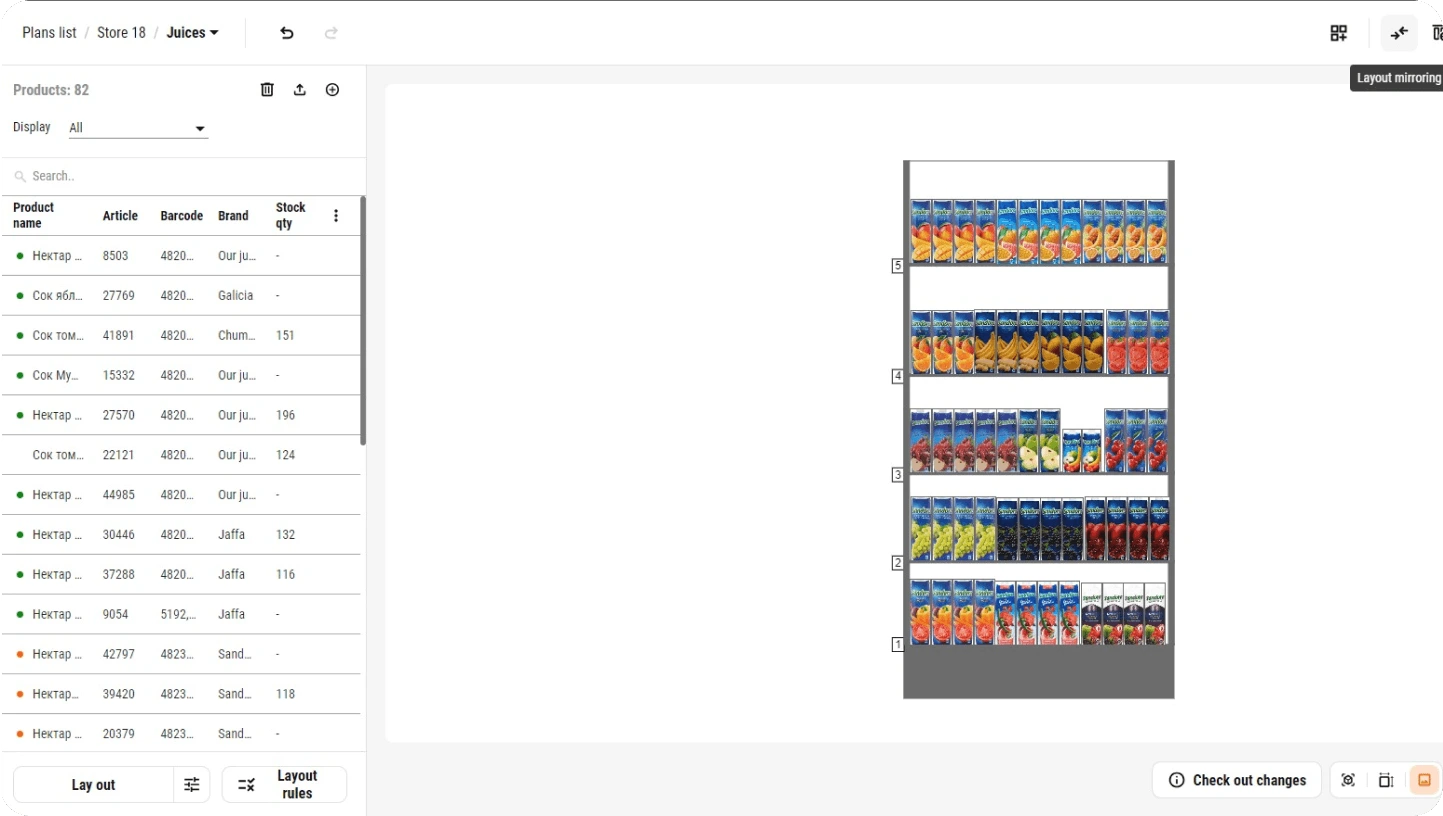Click the Layout mirroring icon
1443x816 pixels.
pyautogui.click(x=1399, y=33)
